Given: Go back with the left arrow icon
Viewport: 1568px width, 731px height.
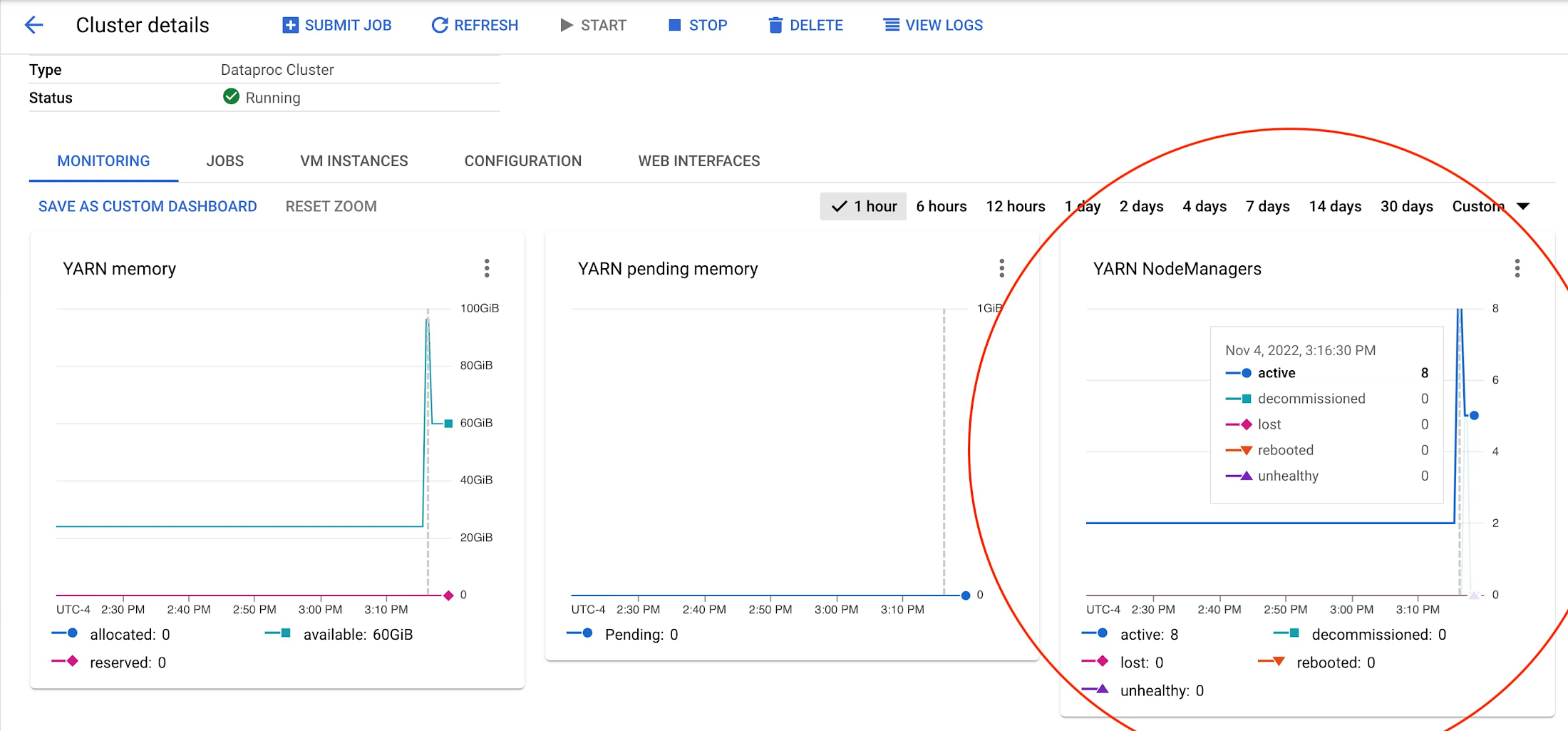Looking at the screenshot, I should tap(33, 26).
